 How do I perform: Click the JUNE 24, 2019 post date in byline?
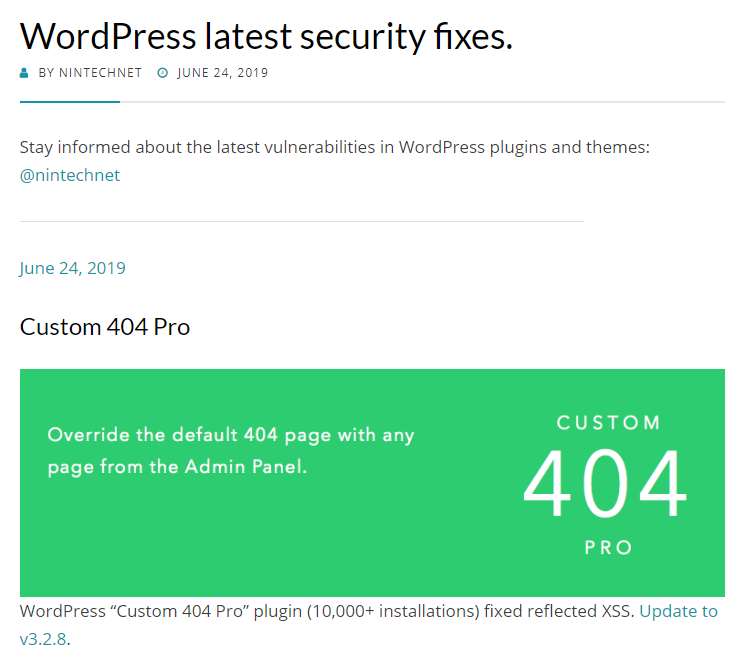(223, 73)
